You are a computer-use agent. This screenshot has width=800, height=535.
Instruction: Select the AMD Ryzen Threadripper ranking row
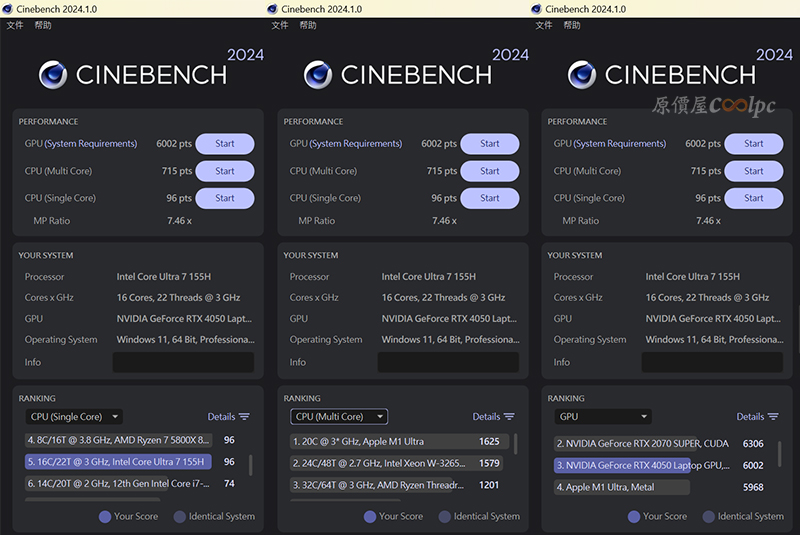(395, 485)
